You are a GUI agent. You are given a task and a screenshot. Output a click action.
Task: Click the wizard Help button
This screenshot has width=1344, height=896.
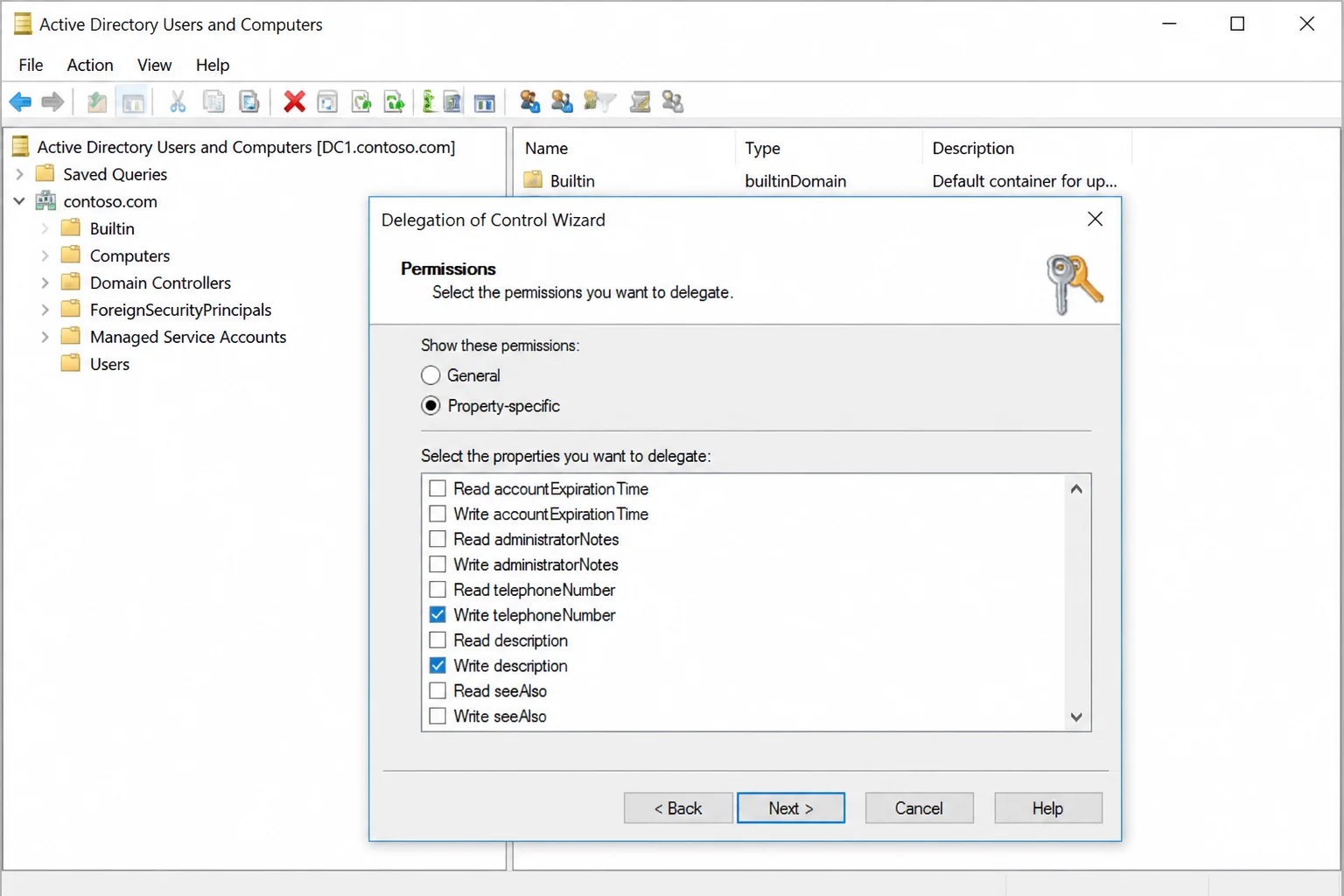tap(1047, 808)
